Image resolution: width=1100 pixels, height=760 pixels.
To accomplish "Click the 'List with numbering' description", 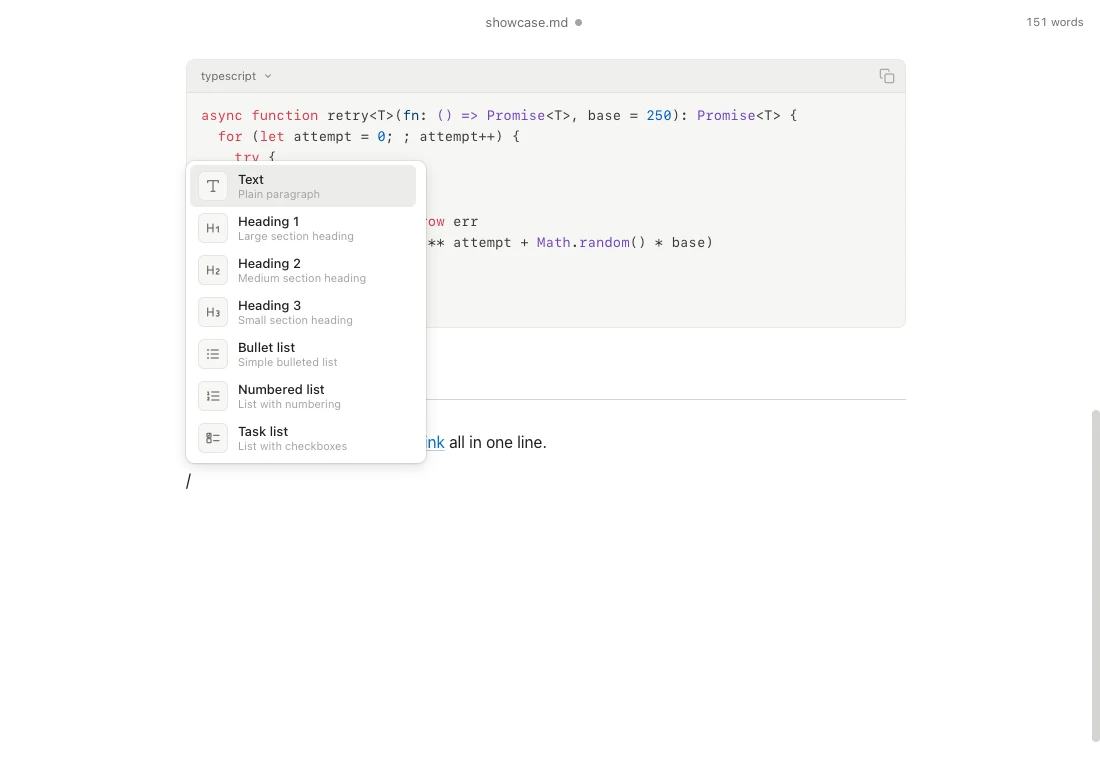I will [289, 405].
